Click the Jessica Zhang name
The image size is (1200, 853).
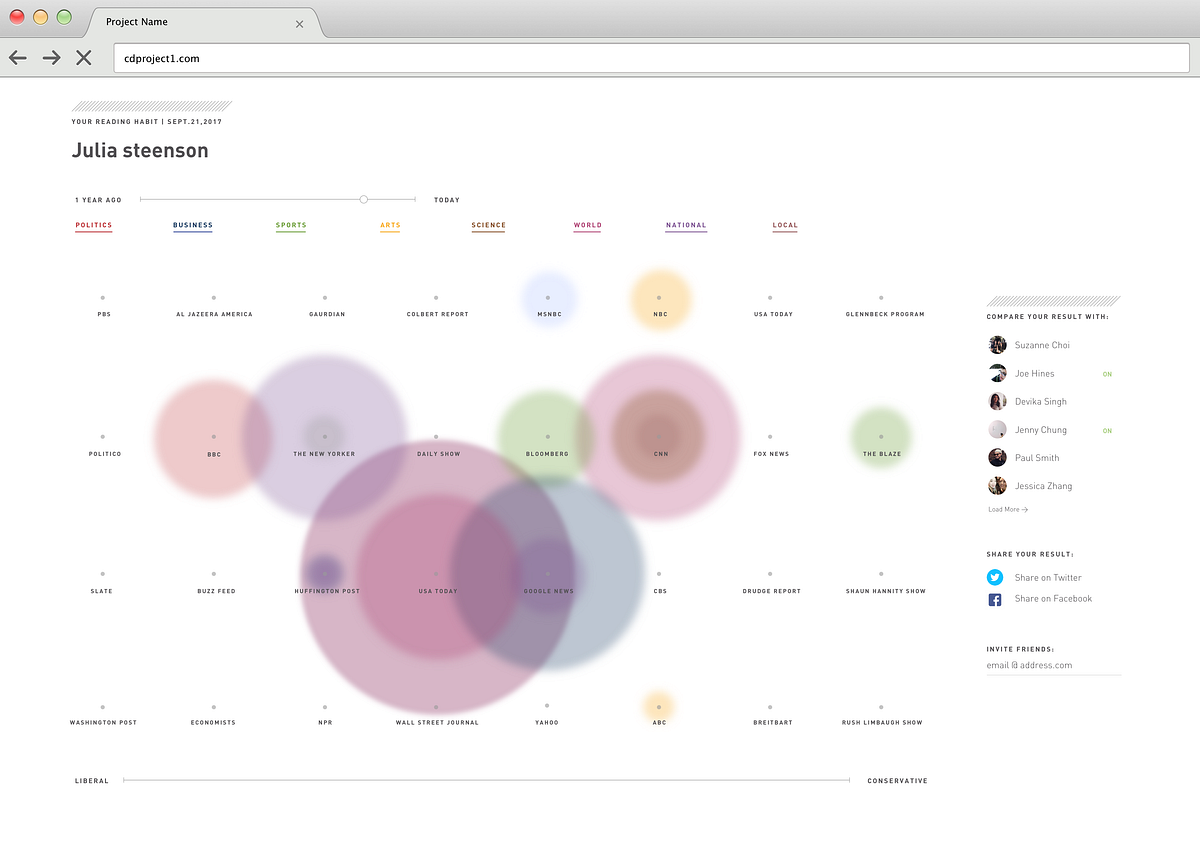pos(1043,486)
